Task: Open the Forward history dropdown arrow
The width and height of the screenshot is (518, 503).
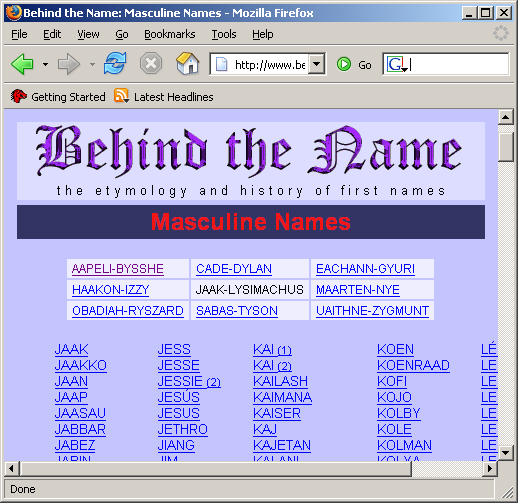Action: 92,64
